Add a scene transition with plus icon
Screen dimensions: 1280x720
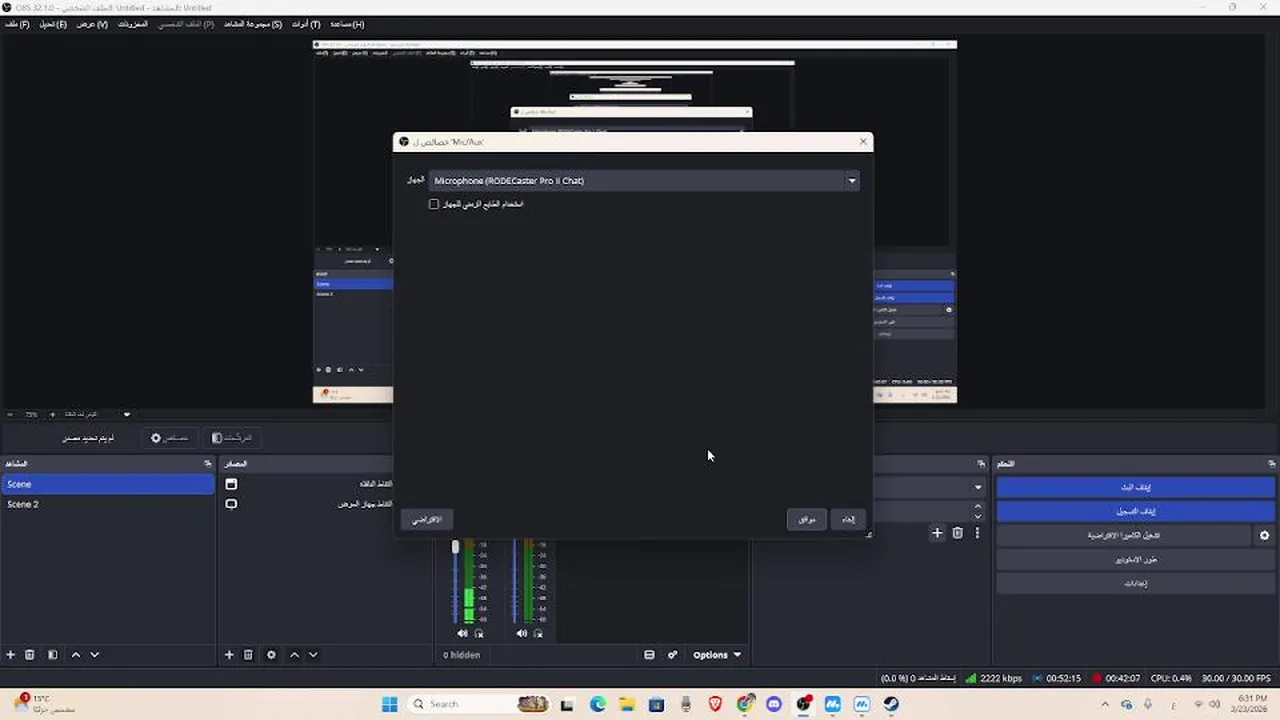tap(937, 533)
